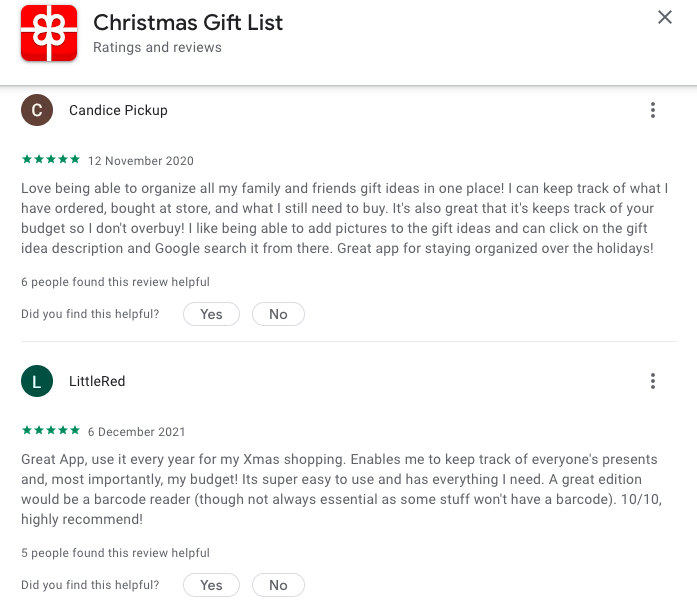Image resolution: width=697 pixels, height=608 pixels.
Task: Click the 6 December 2021 review date
Action: 136,432
